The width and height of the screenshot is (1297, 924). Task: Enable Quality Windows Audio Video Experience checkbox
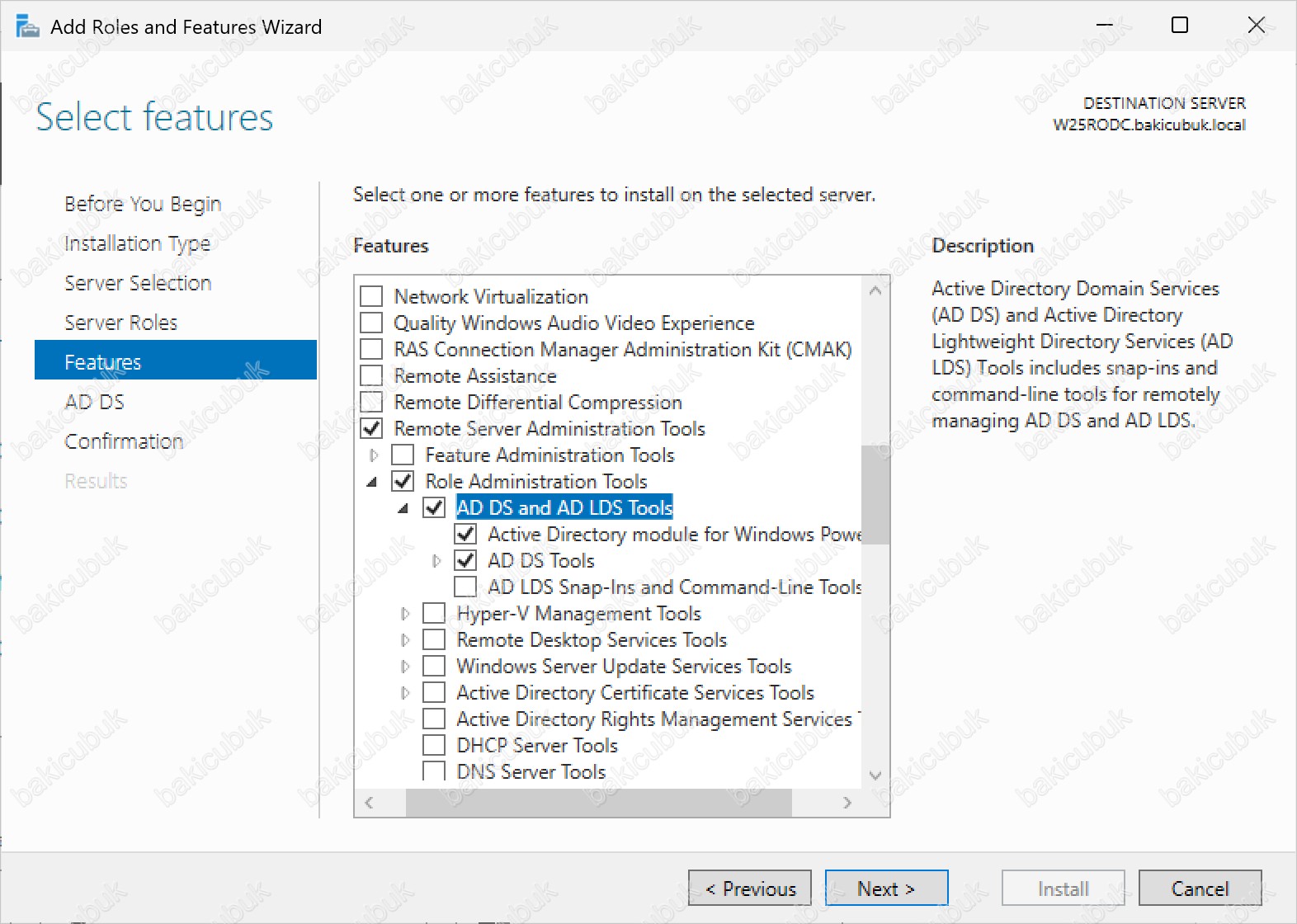(372, 323)
